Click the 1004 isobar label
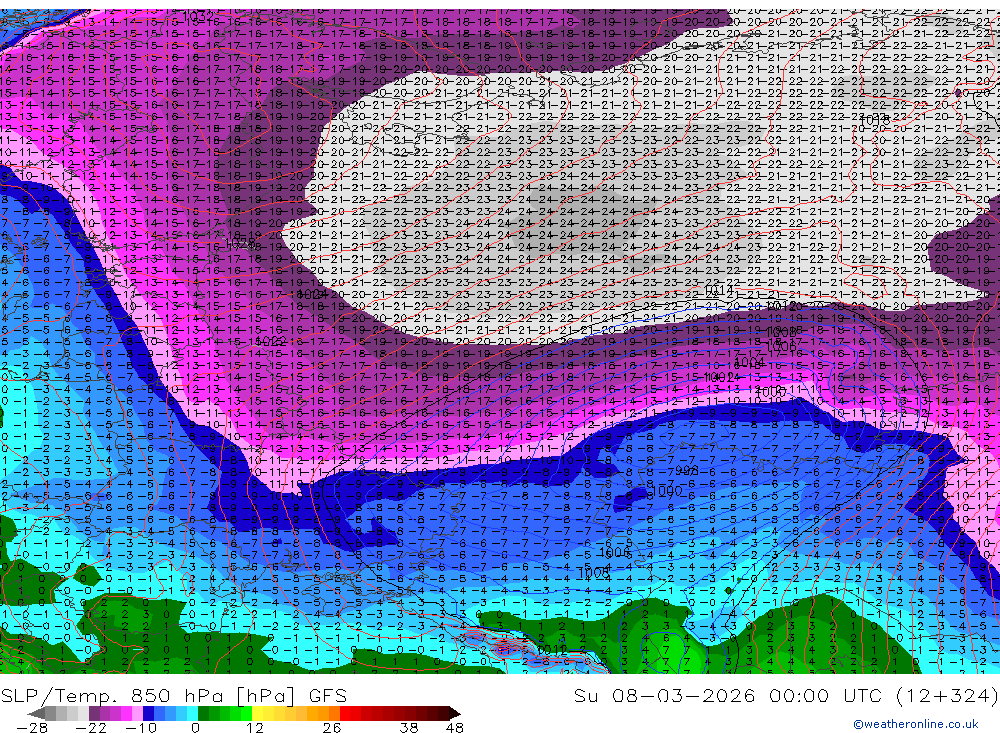 tap(749, 362)
